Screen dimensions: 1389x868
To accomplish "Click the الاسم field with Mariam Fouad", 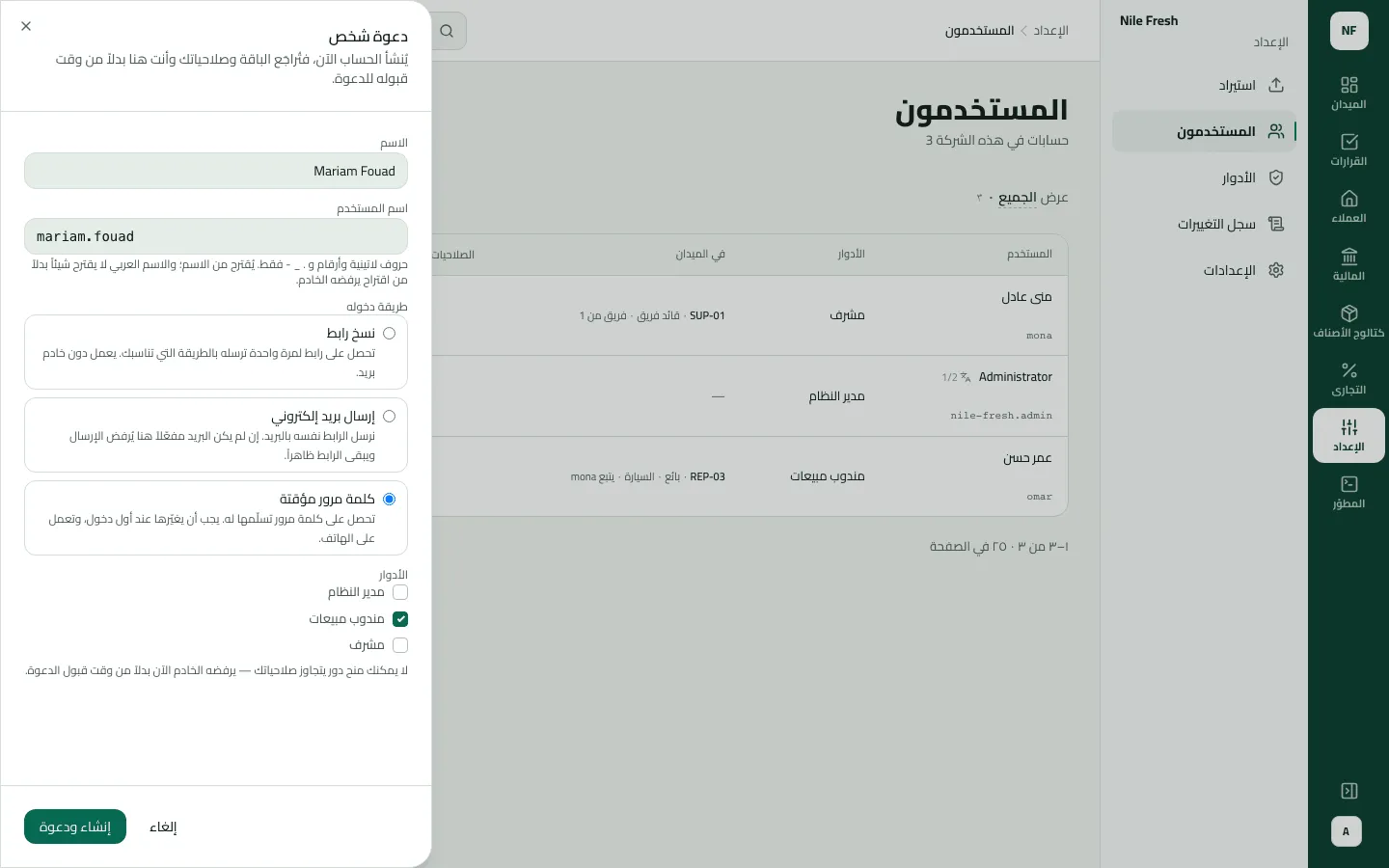I will 216,171.
